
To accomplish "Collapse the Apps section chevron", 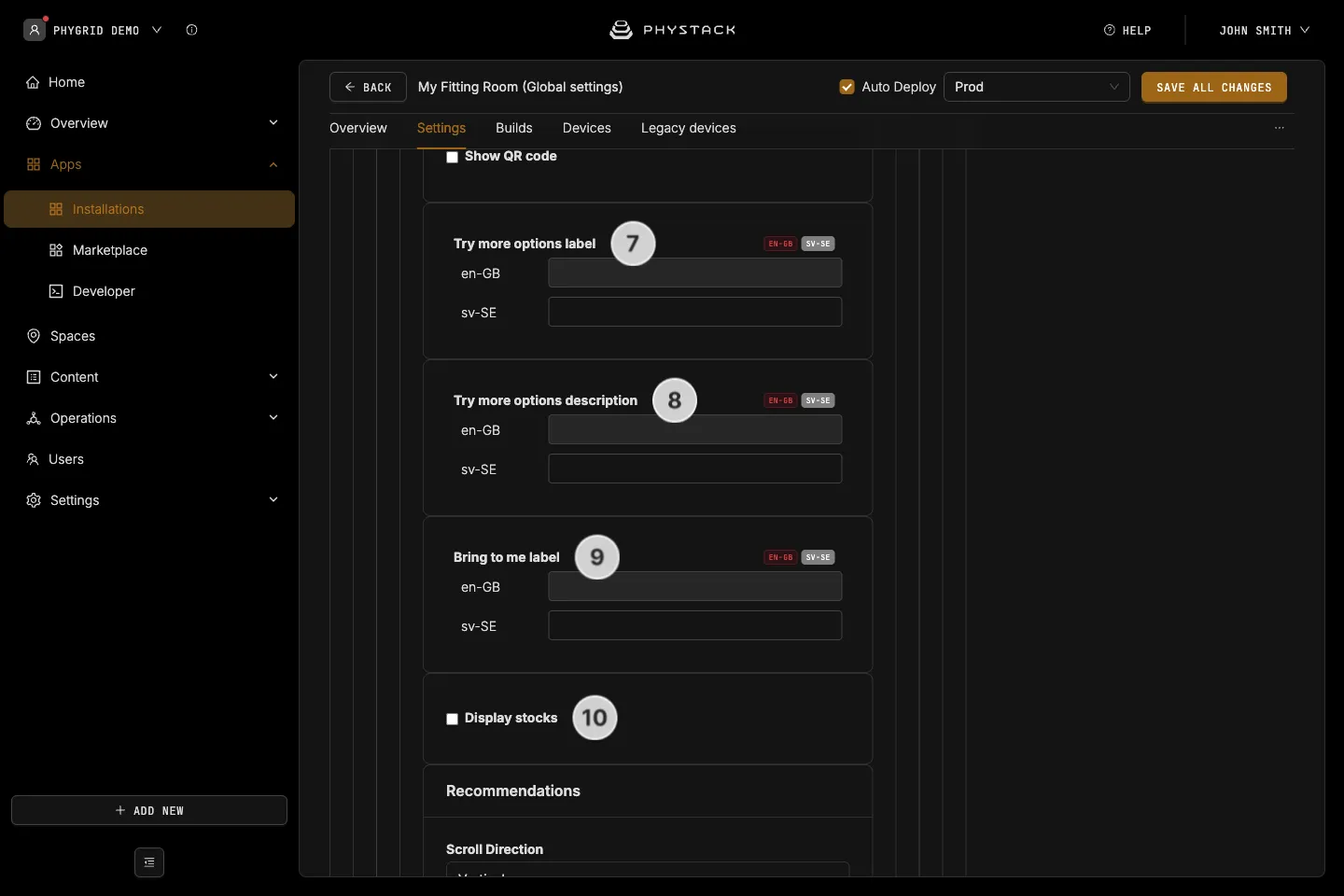I will point(273,164).
